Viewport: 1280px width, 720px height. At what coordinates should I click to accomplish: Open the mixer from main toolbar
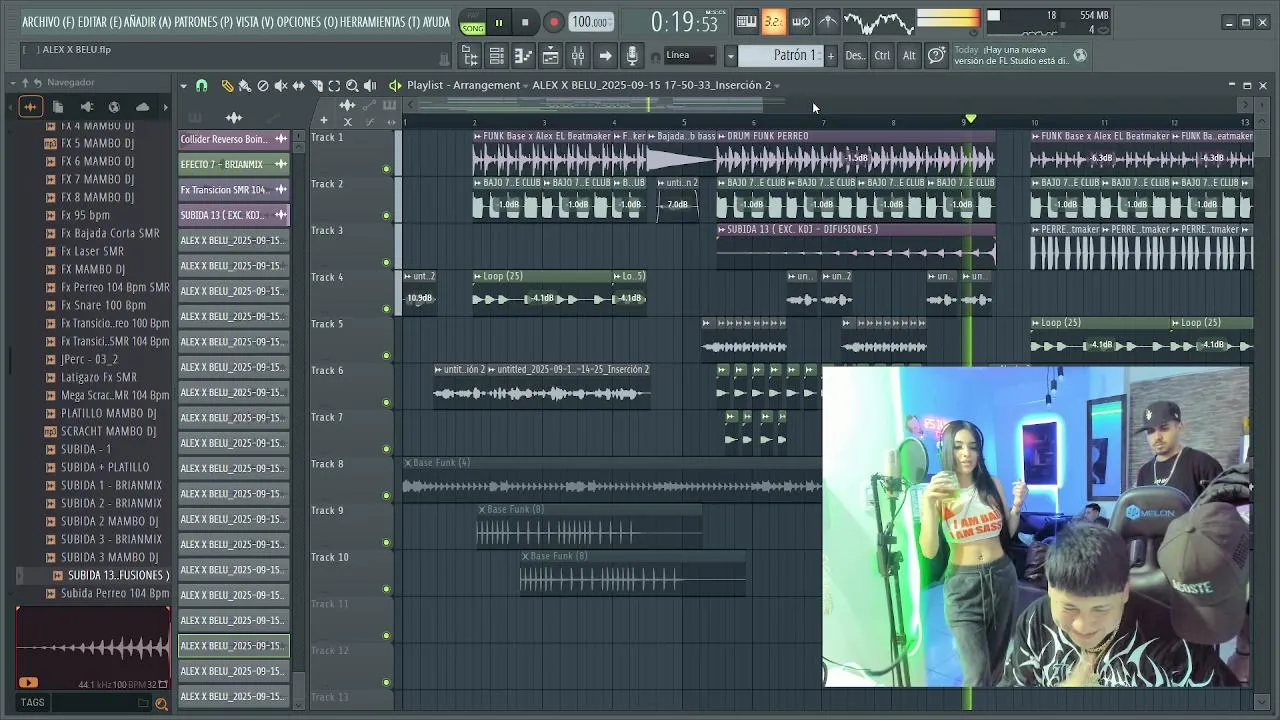point(577,56)
